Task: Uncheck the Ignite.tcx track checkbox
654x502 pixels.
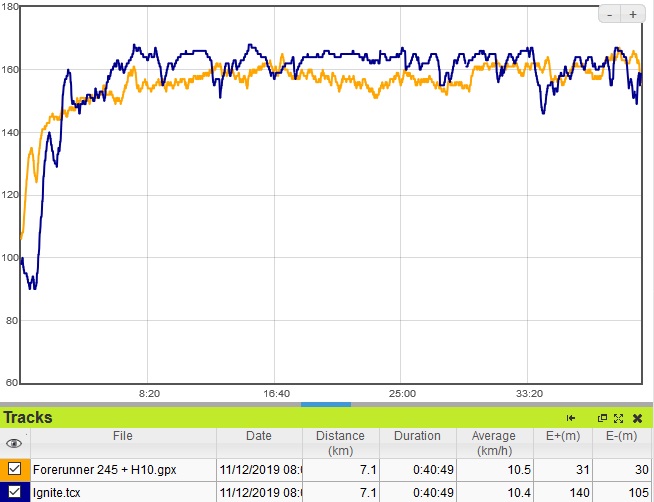Action: (15, 492)
